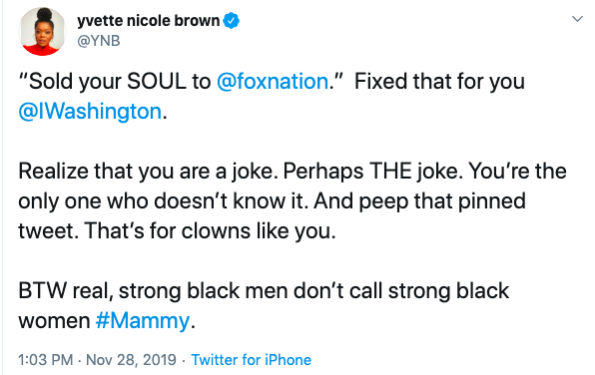Open the Twitter for iPhone source link
Viewport: 595px width, 375px height.
click(x=251, y=359)
